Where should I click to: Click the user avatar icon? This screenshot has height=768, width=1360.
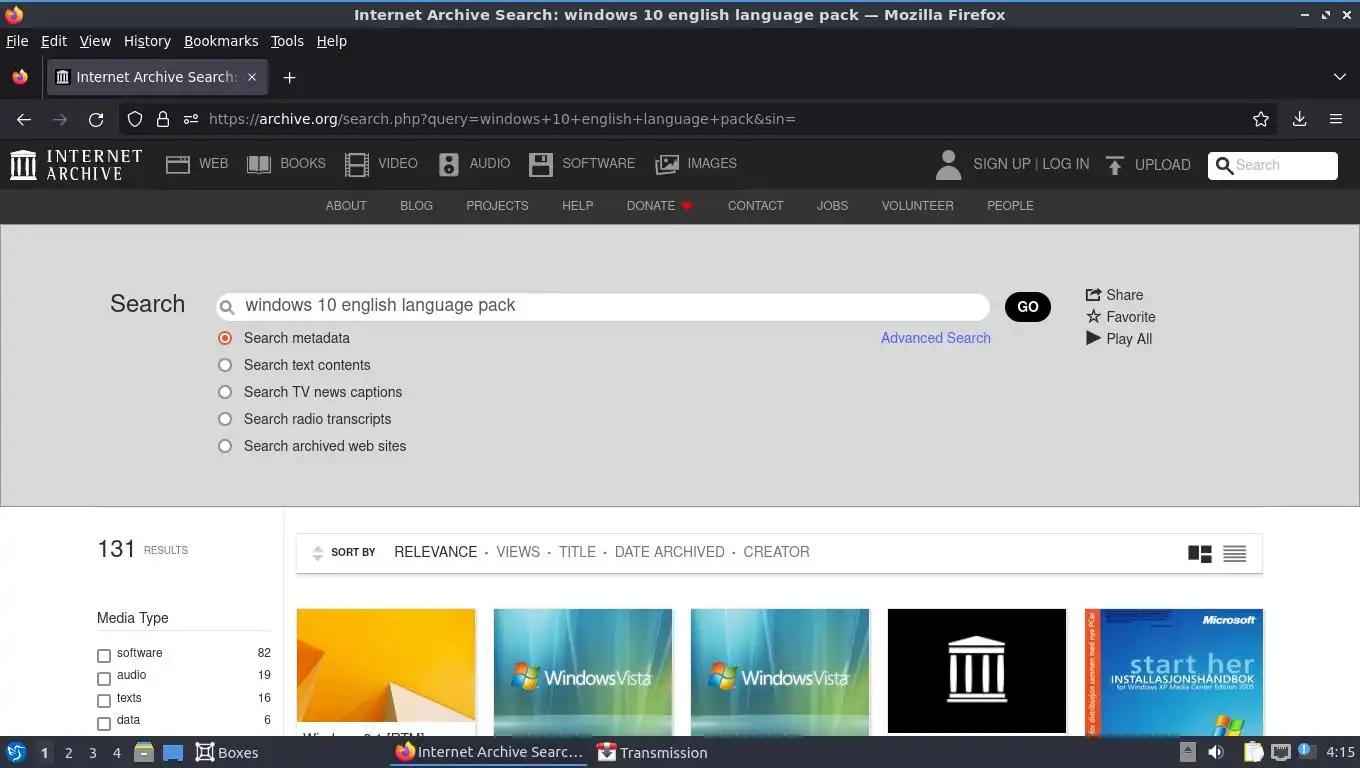[948, 165]
